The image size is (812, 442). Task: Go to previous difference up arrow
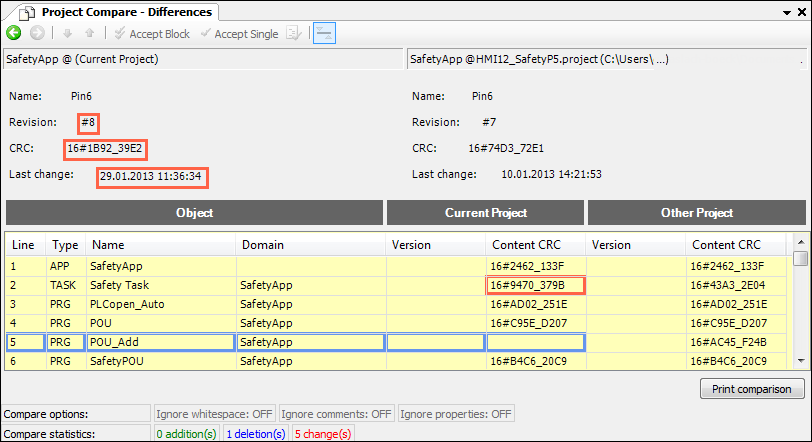click(89, 33)
